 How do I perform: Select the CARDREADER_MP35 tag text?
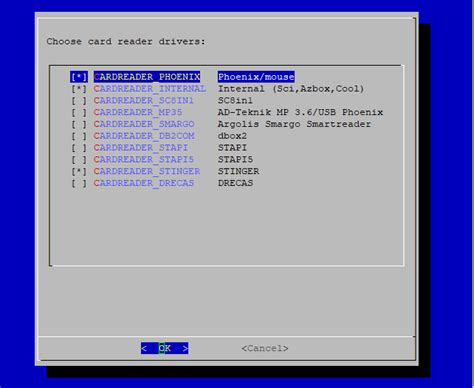138,112
